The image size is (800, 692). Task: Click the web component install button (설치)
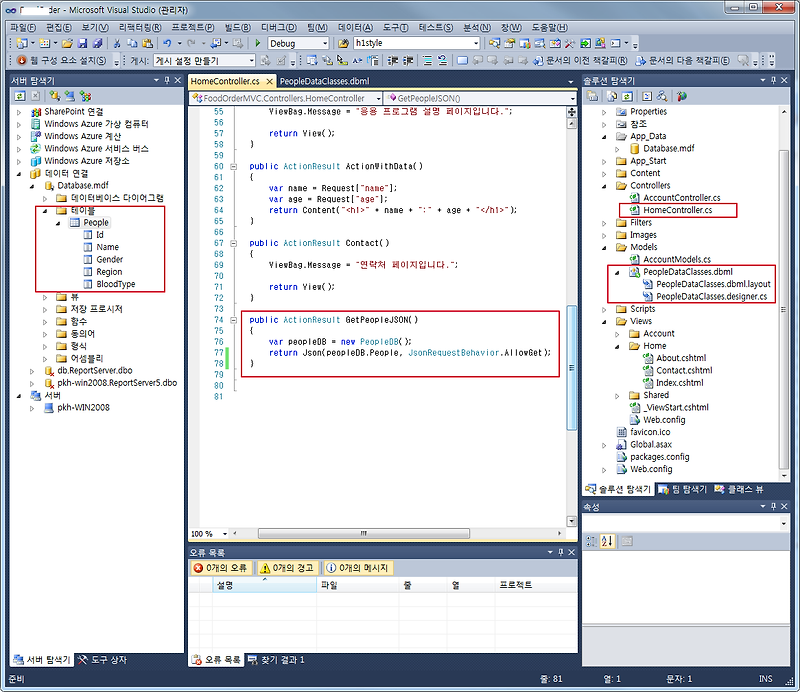point(62,61)
